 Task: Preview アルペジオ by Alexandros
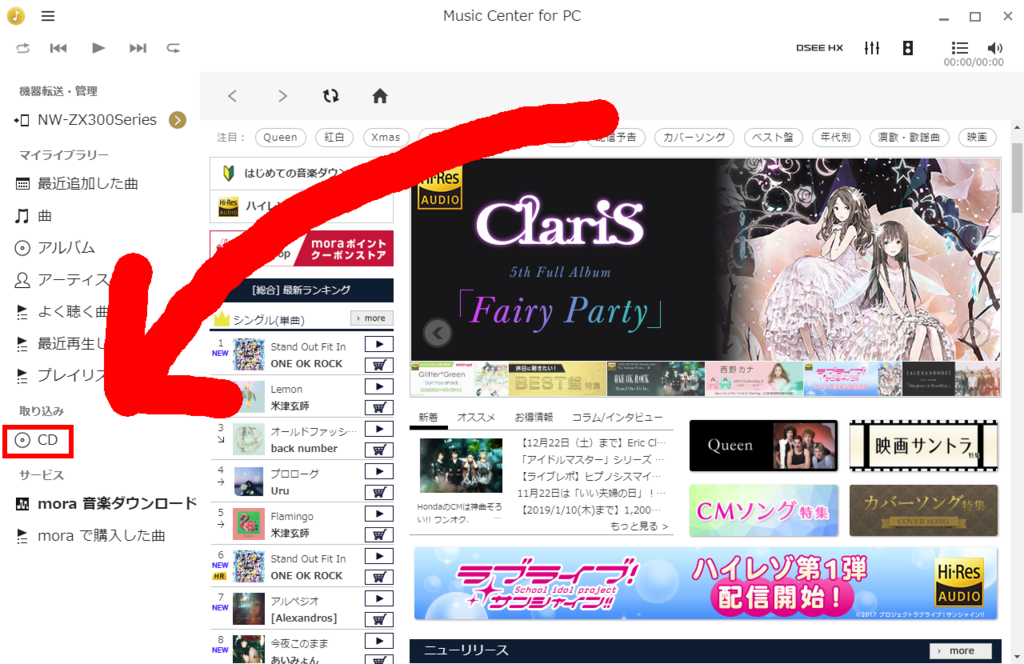[x=379, y=599]
